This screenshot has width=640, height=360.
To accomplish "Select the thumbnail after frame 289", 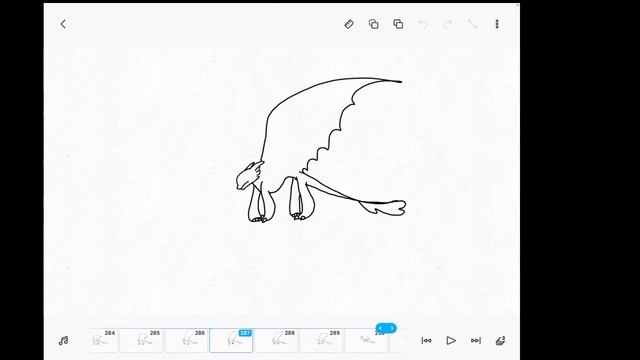I will coord(366,341).
